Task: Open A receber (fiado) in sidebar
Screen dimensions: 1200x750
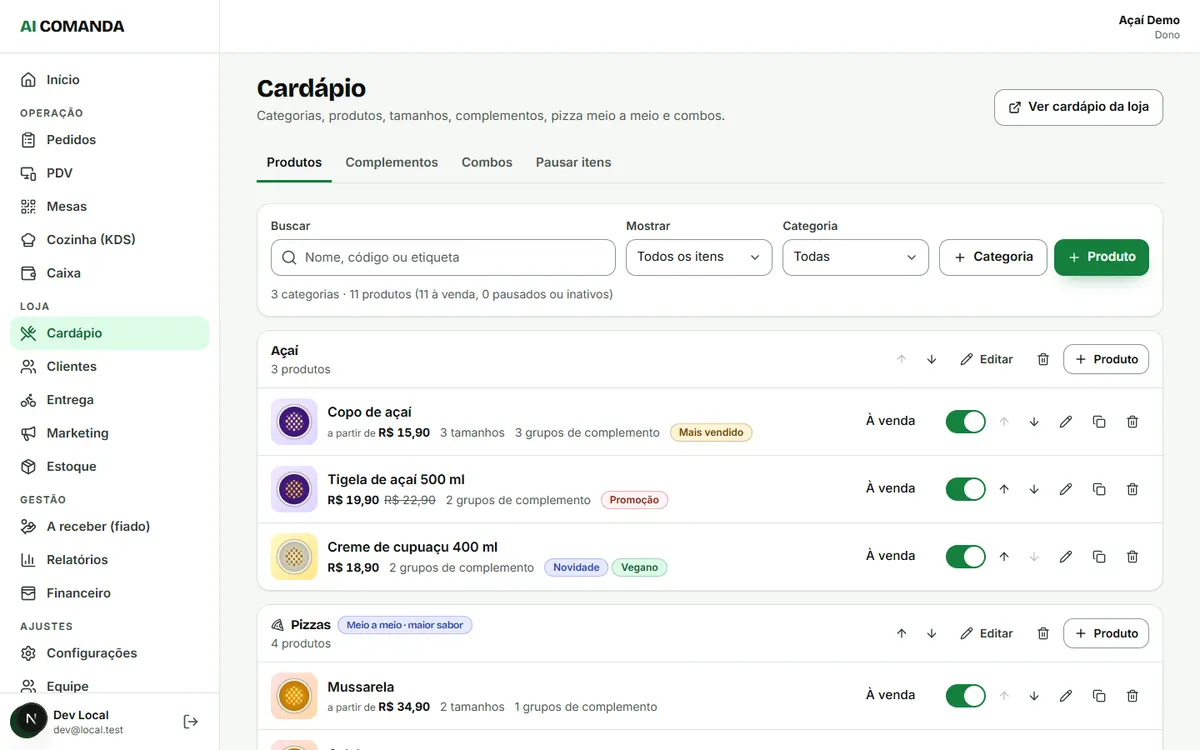Action: click(x=110, y=527)
